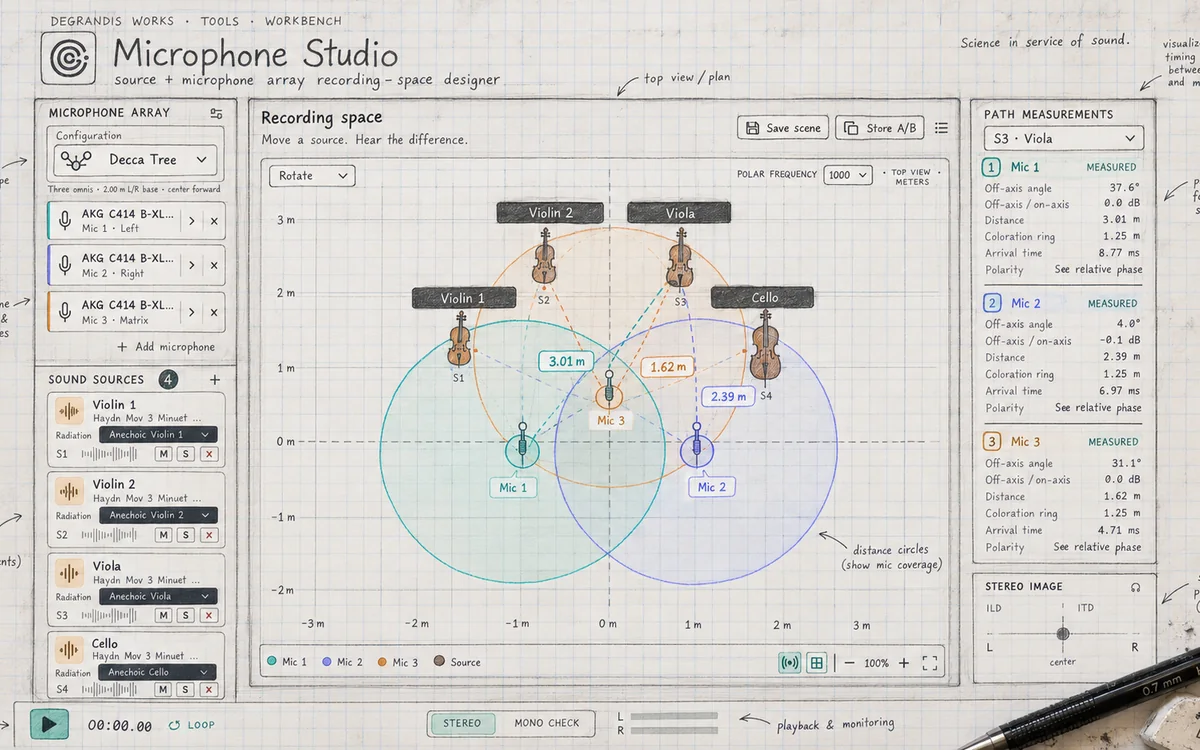The height and width of the screenshot is (750, 1200).
Task: Click the Violin 1 waveform icon
Action: pos(69,410)
